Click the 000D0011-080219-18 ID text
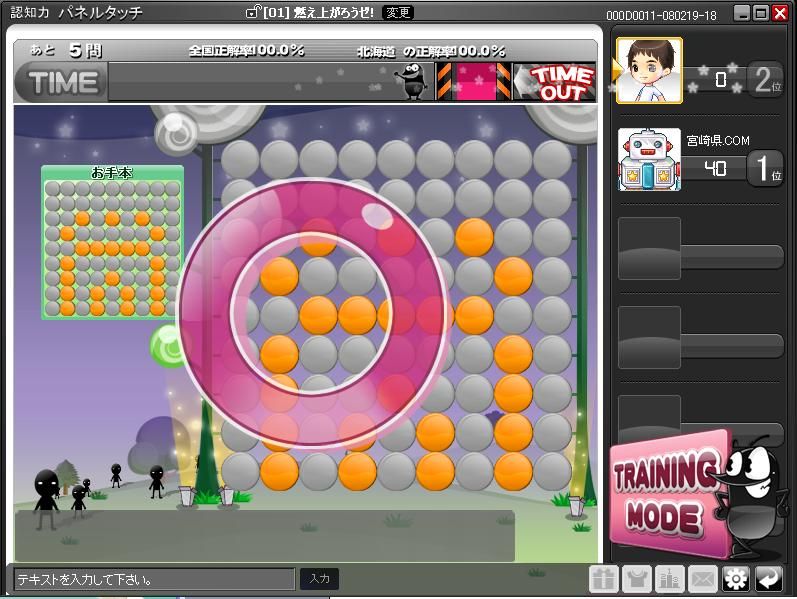This screenshot has height=599, width=797. pos(661,16)
